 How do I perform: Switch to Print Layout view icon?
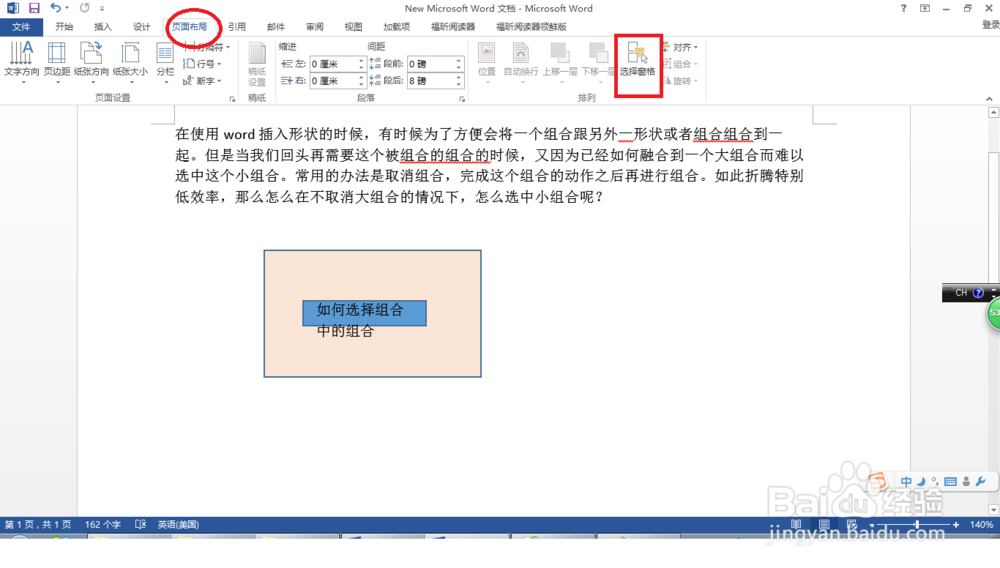tap(824, 525)
